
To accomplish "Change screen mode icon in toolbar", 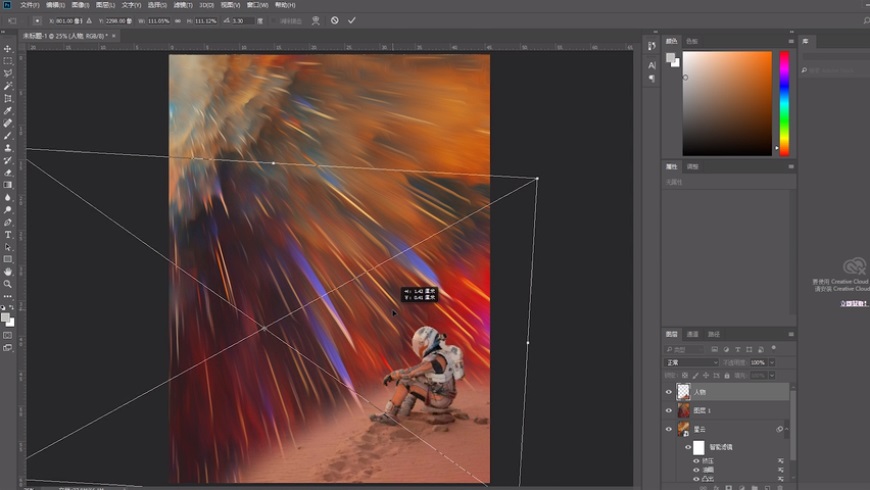I will (8, 348).
